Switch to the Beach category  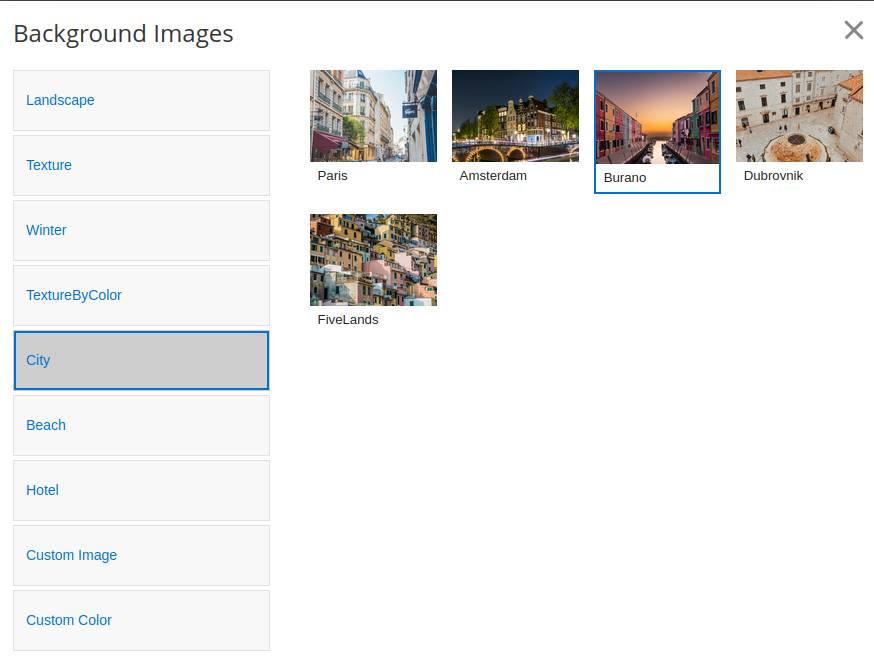click(x=141, y=425)
